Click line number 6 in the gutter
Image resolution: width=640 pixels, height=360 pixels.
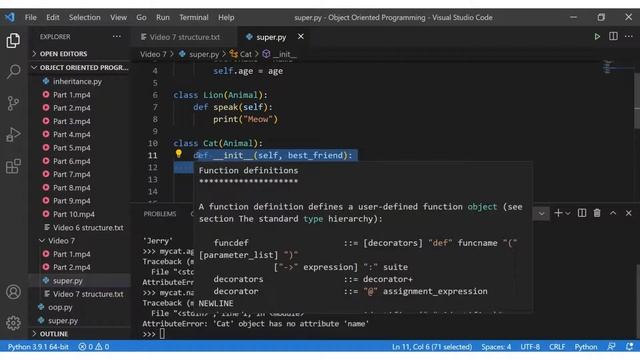155,95
